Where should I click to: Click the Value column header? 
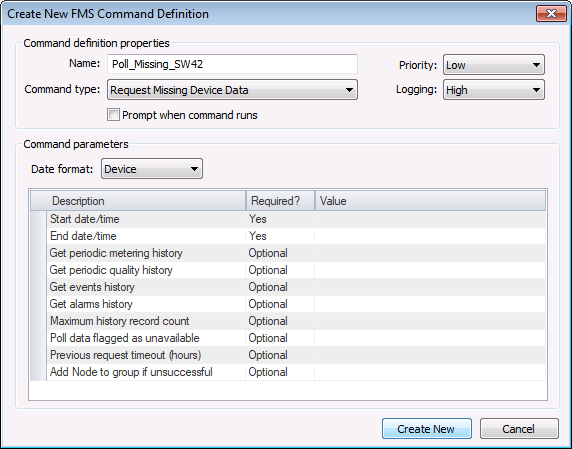[x=430, y=201]
